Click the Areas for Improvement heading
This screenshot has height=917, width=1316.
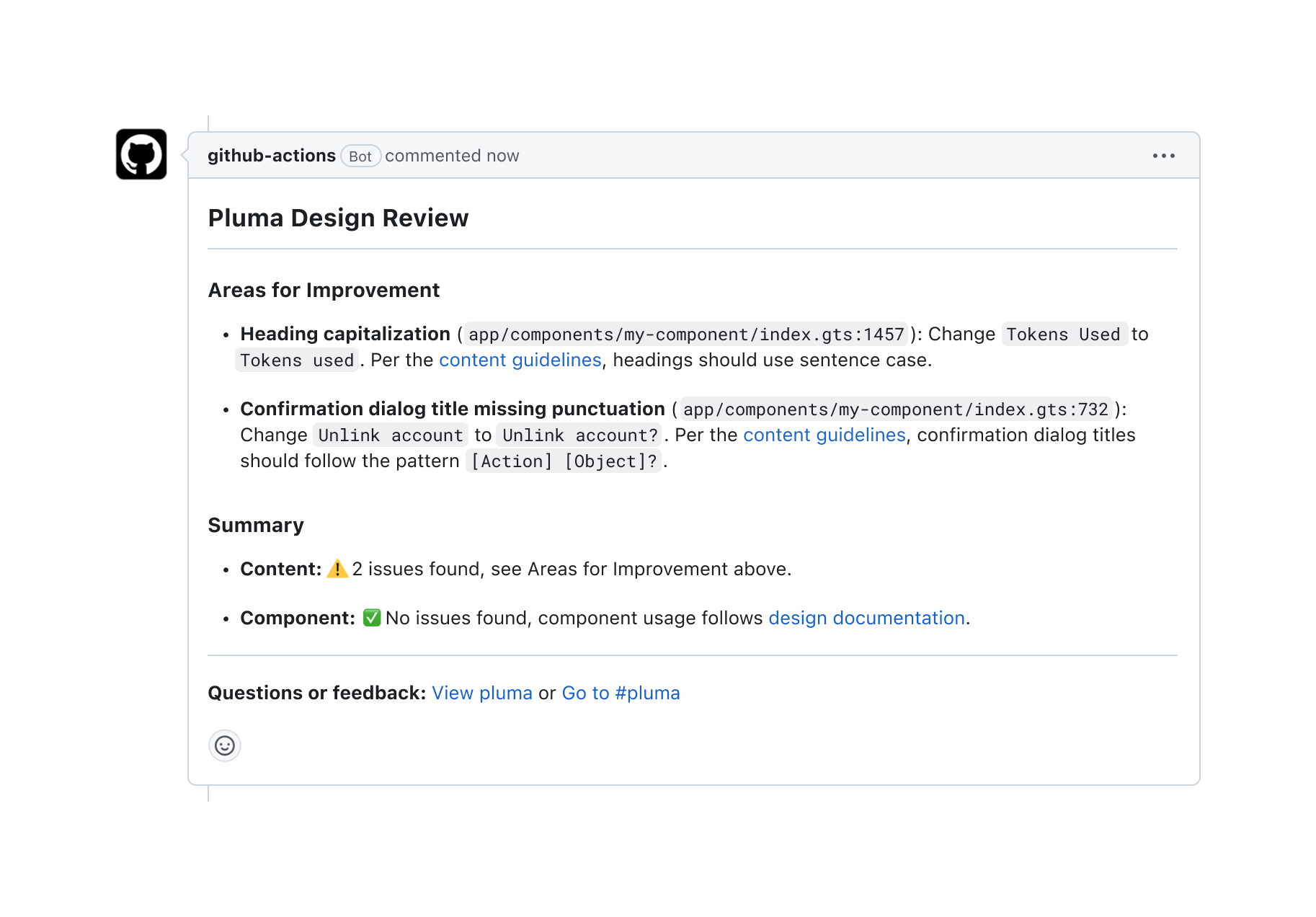[324, 290]
